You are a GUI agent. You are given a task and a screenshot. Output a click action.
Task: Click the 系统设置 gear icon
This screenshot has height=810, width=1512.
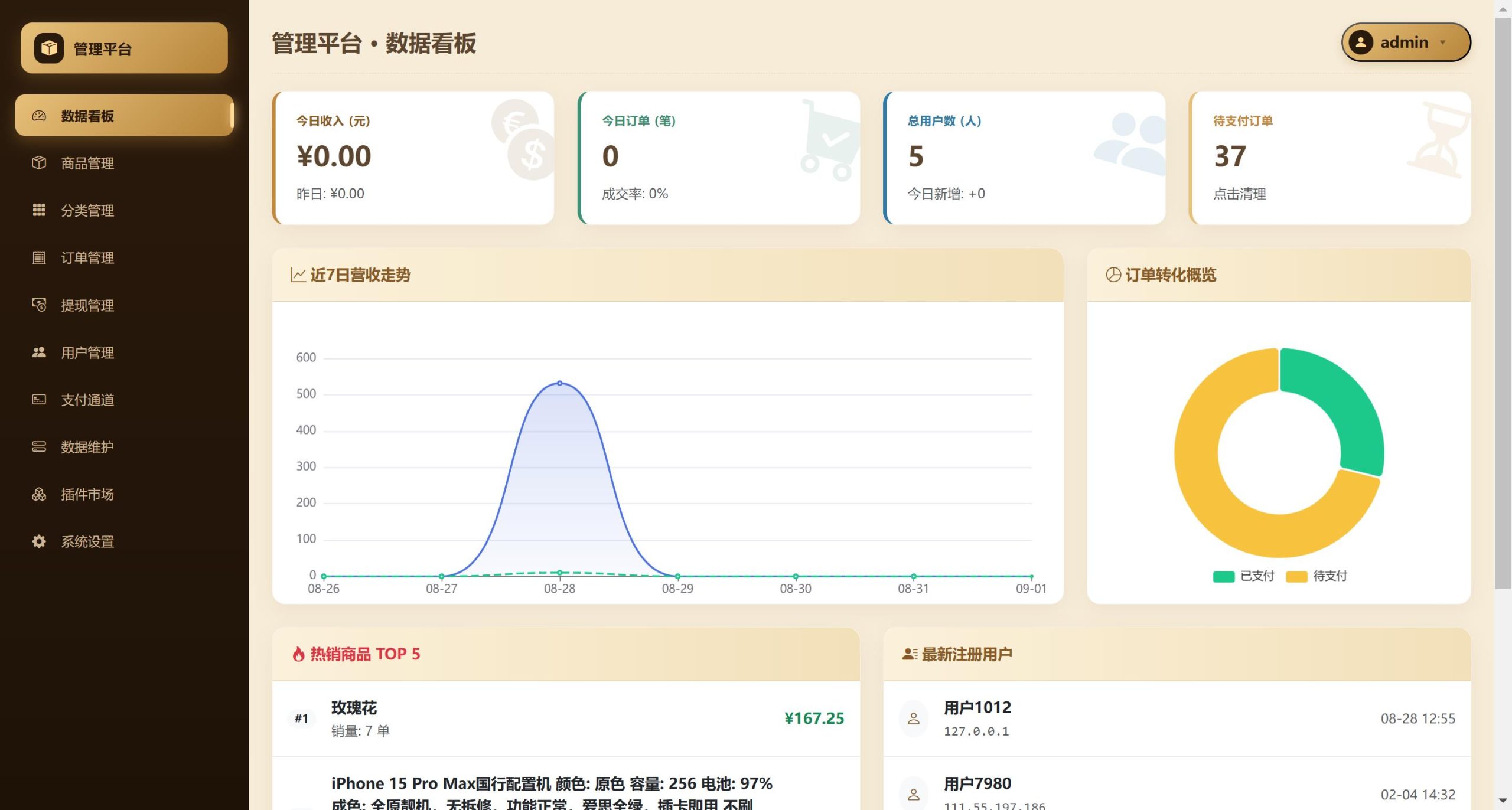pyautogui.click(x=39, y=541)
